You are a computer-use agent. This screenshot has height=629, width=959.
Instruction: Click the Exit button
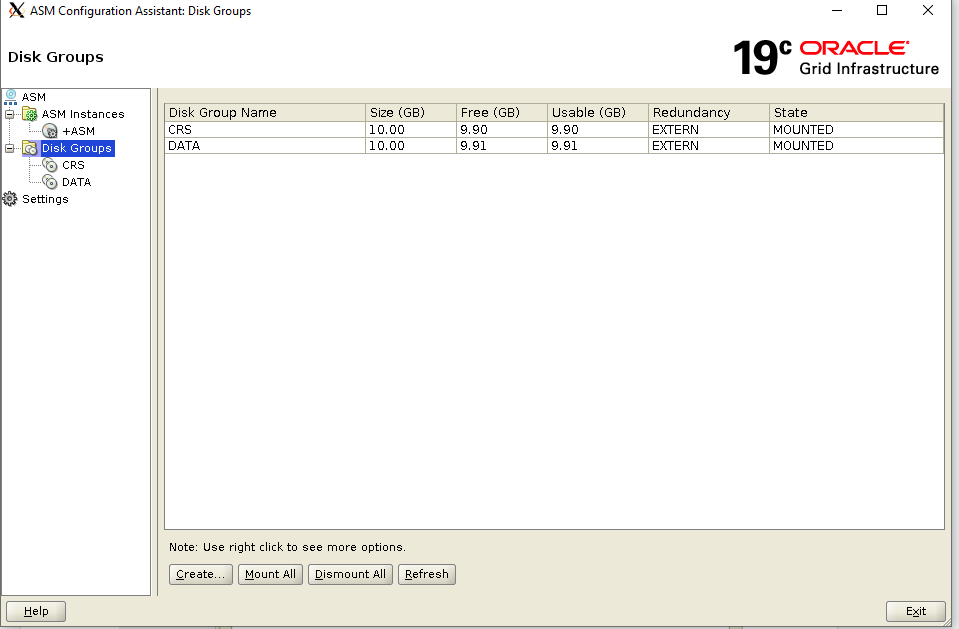916,611
